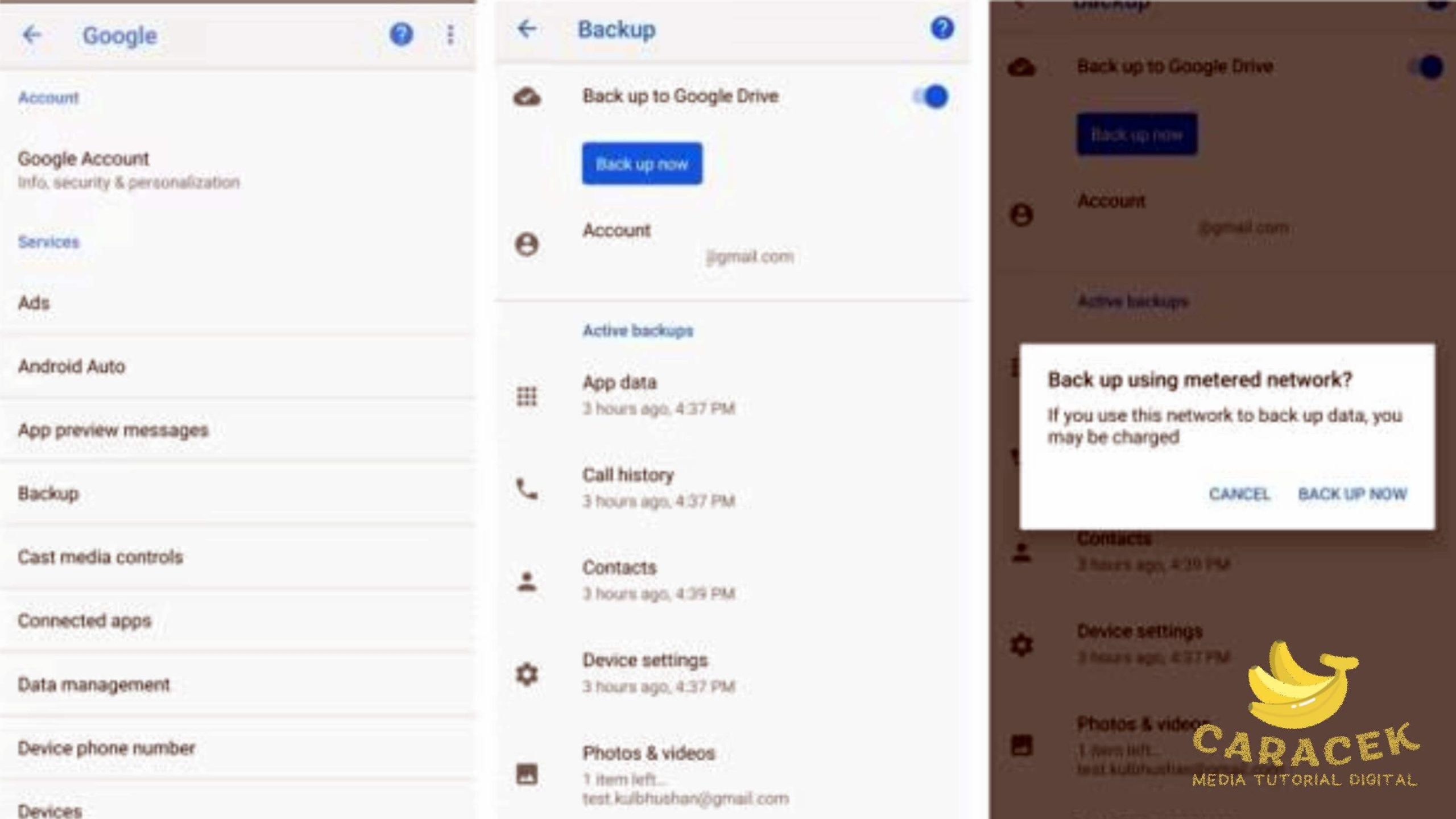Open help on the Backup screen
The height and width of the screenshot is (819, 1456).
pos(942,28)
